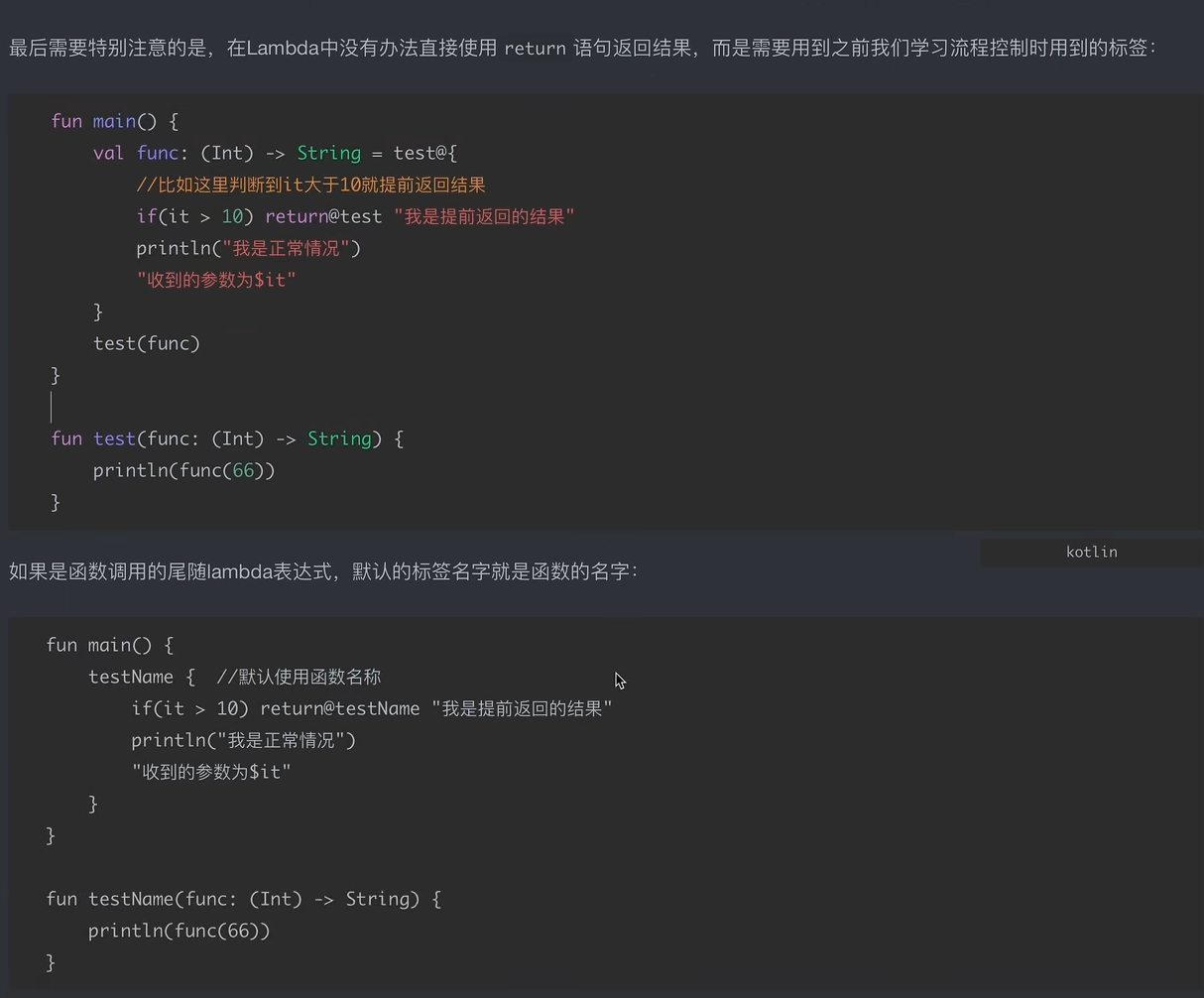Click the text caret line above fun test
The height and width of the screenshot is (998, 1204).
coord(52,407)
